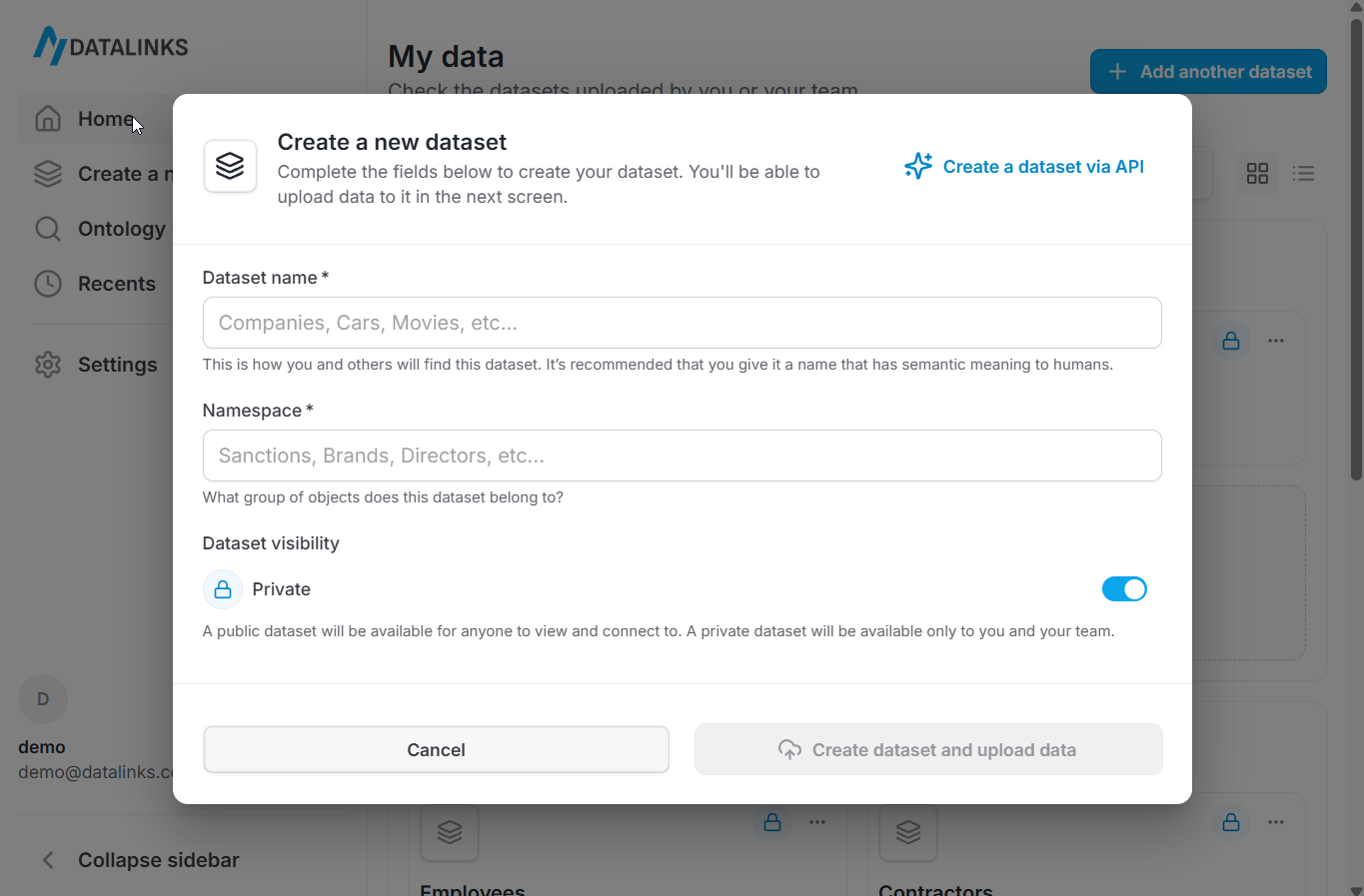Click the sparkle icon beside the API link

917,166
